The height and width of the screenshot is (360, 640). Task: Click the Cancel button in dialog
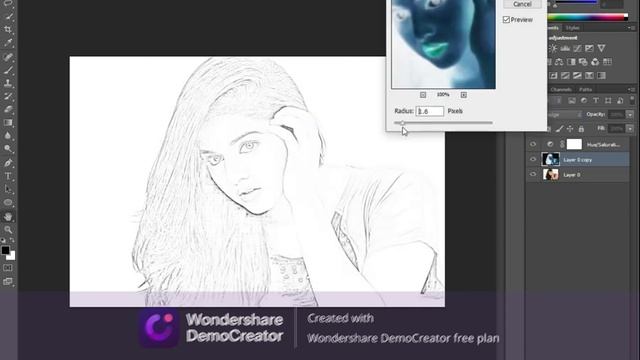[522, 4]
